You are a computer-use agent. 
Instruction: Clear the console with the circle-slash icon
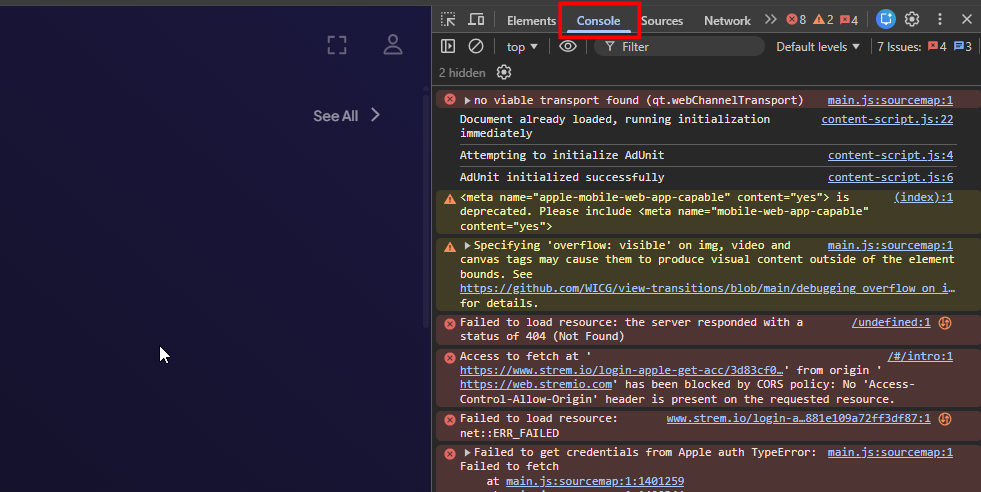[477, 46]
